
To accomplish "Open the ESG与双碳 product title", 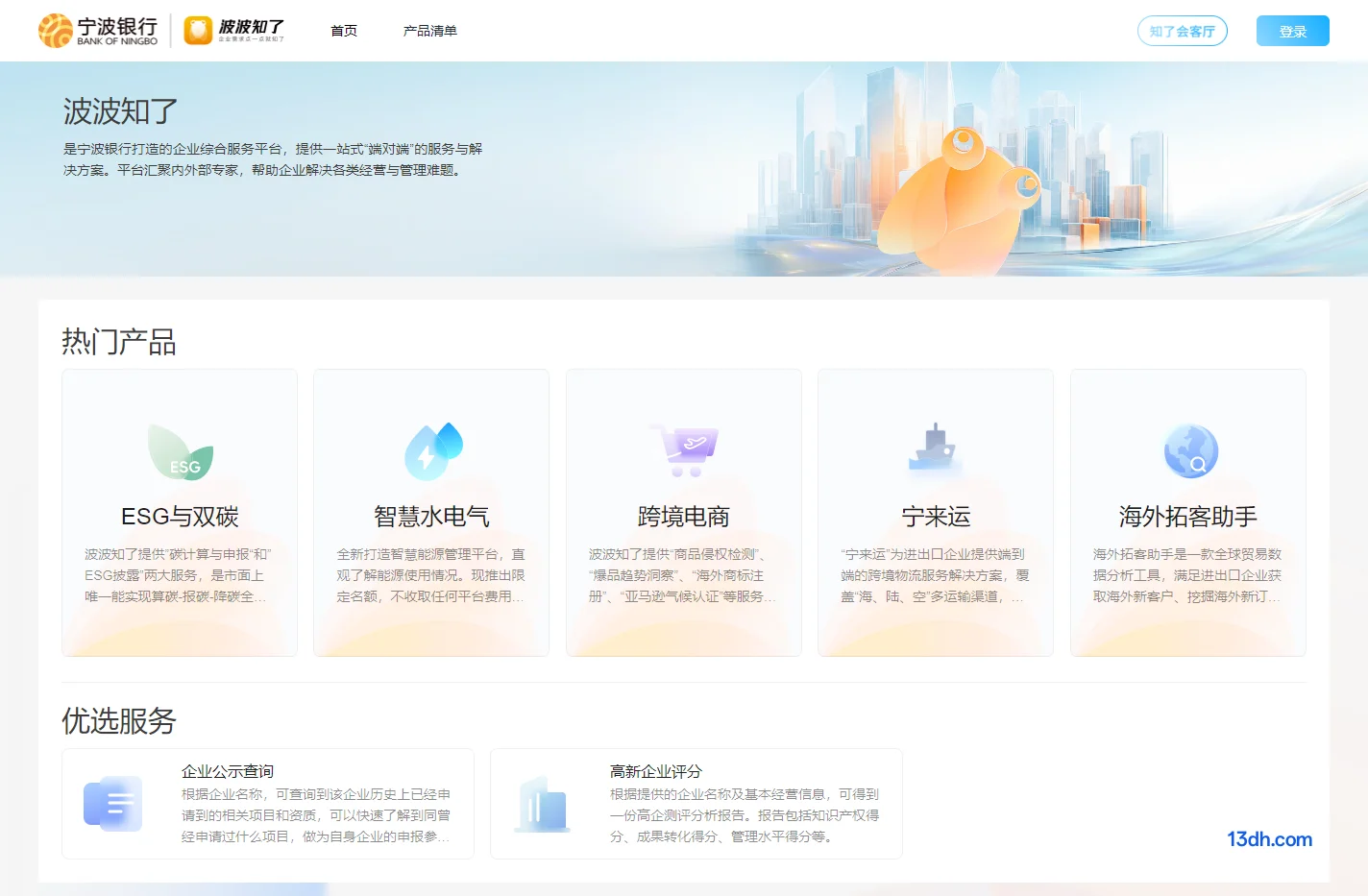I will tap(180, 517).
